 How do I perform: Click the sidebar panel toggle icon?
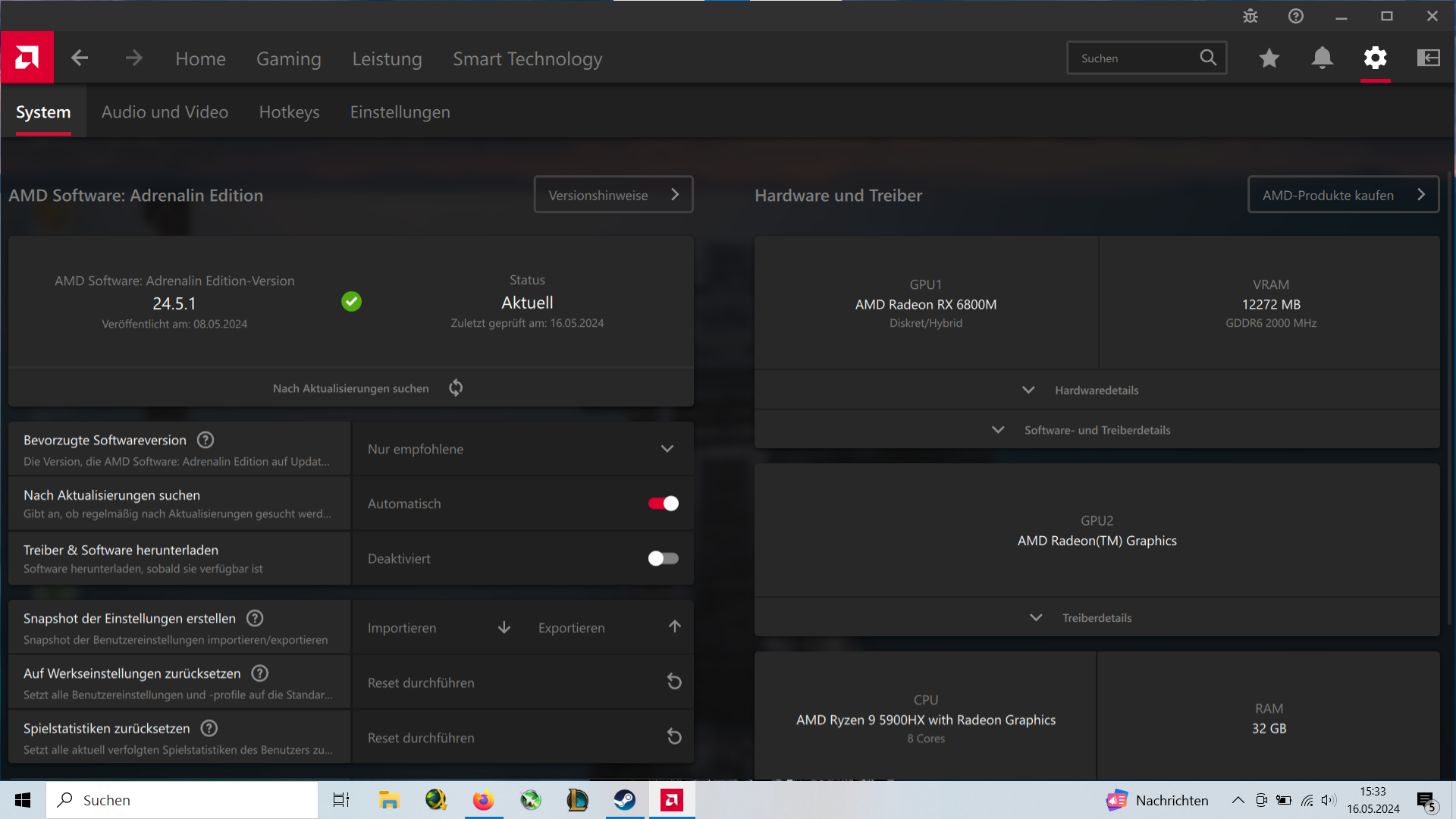[1428, 58]
